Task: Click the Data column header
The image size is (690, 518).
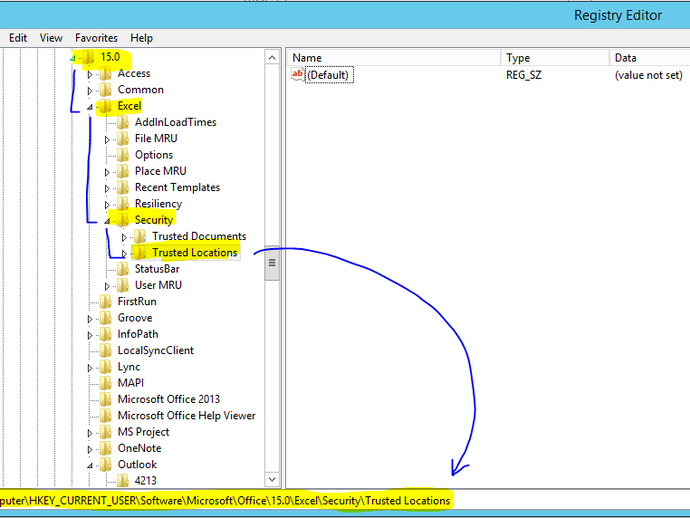Action: [x=650, y=58]
